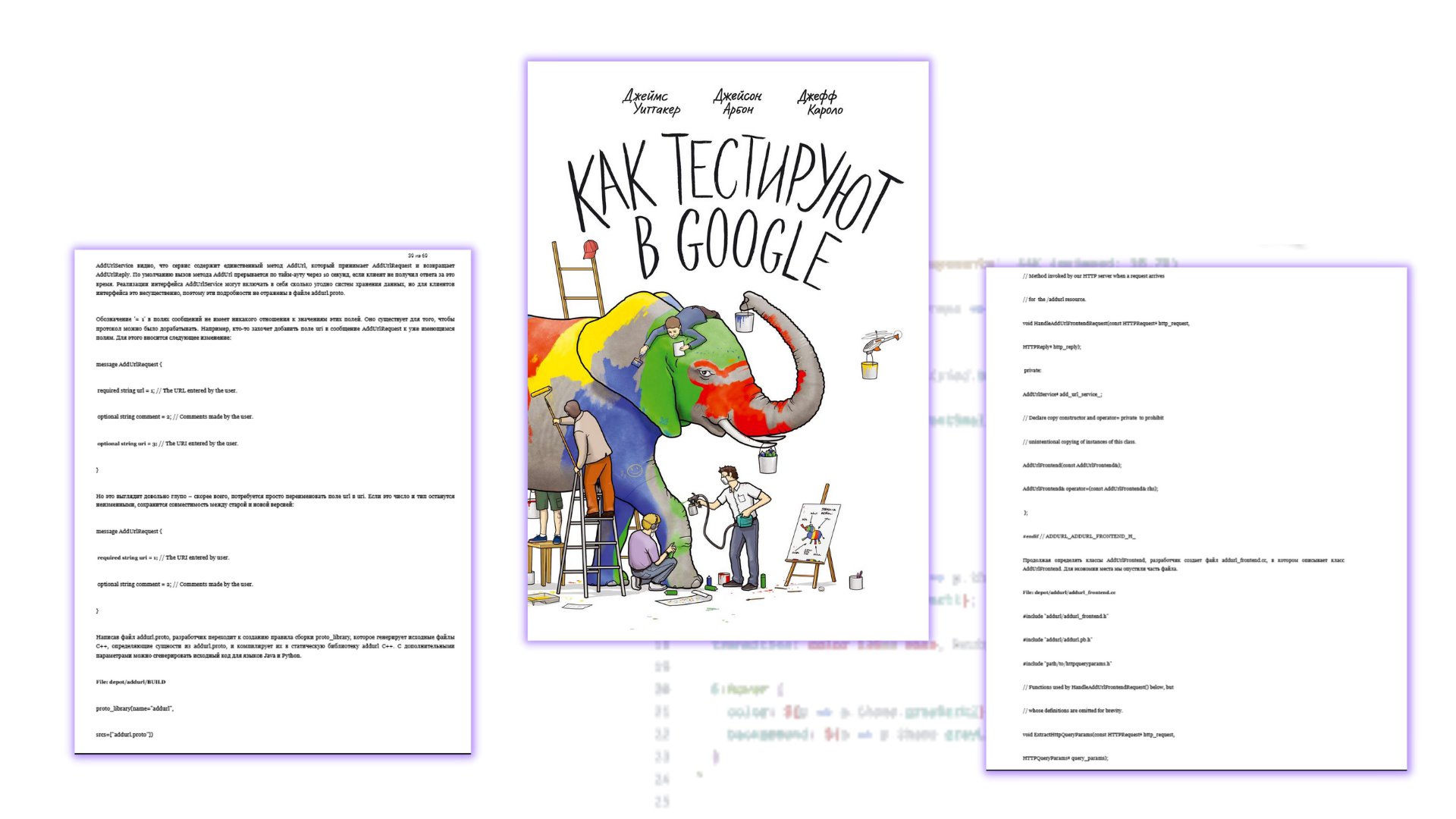Click the 'private:' keyword on right page
This screenshot has height=819, width=1456.
click(x=1033, y=371)
